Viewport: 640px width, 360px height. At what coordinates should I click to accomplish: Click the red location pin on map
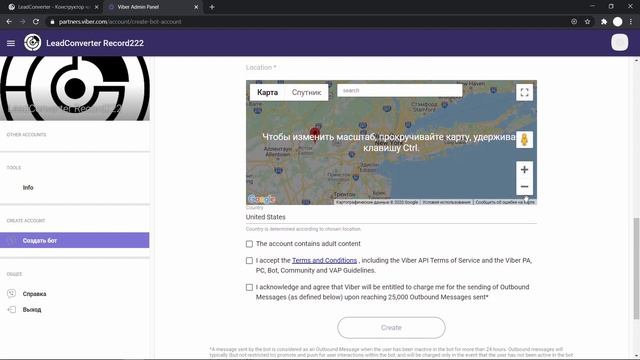coord(315,134)
